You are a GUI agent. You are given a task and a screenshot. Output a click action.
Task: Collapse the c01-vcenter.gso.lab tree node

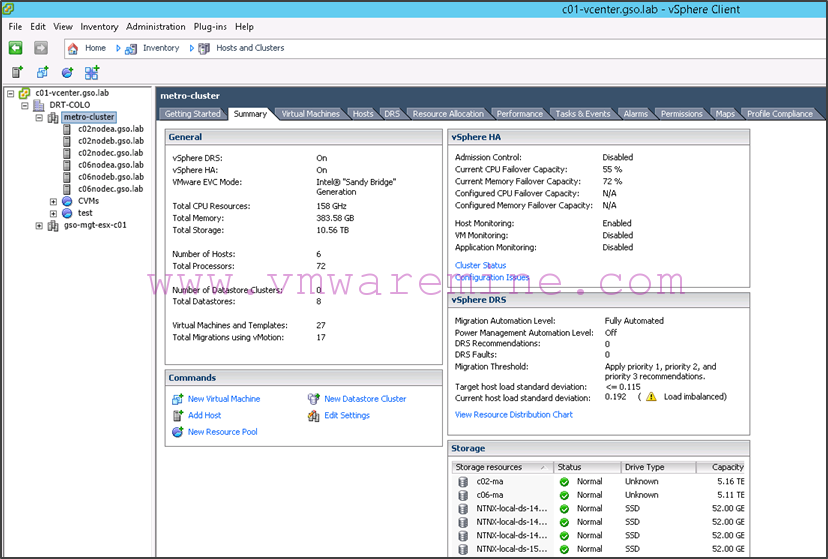[10, 93]
